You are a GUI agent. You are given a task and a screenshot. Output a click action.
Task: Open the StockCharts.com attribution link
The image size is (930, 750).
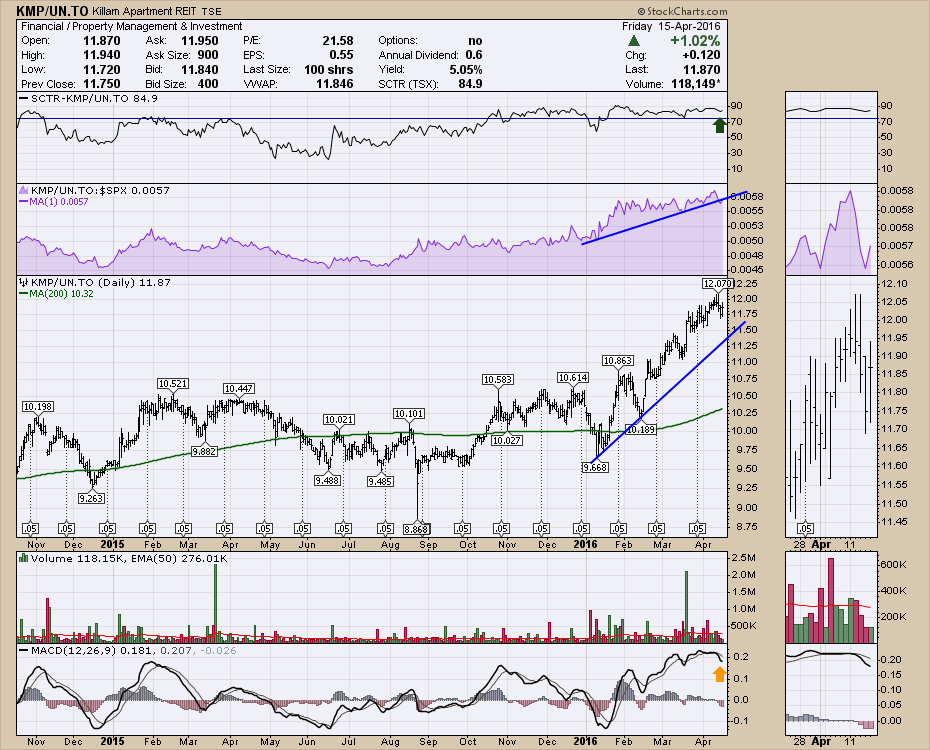point(682,11)
